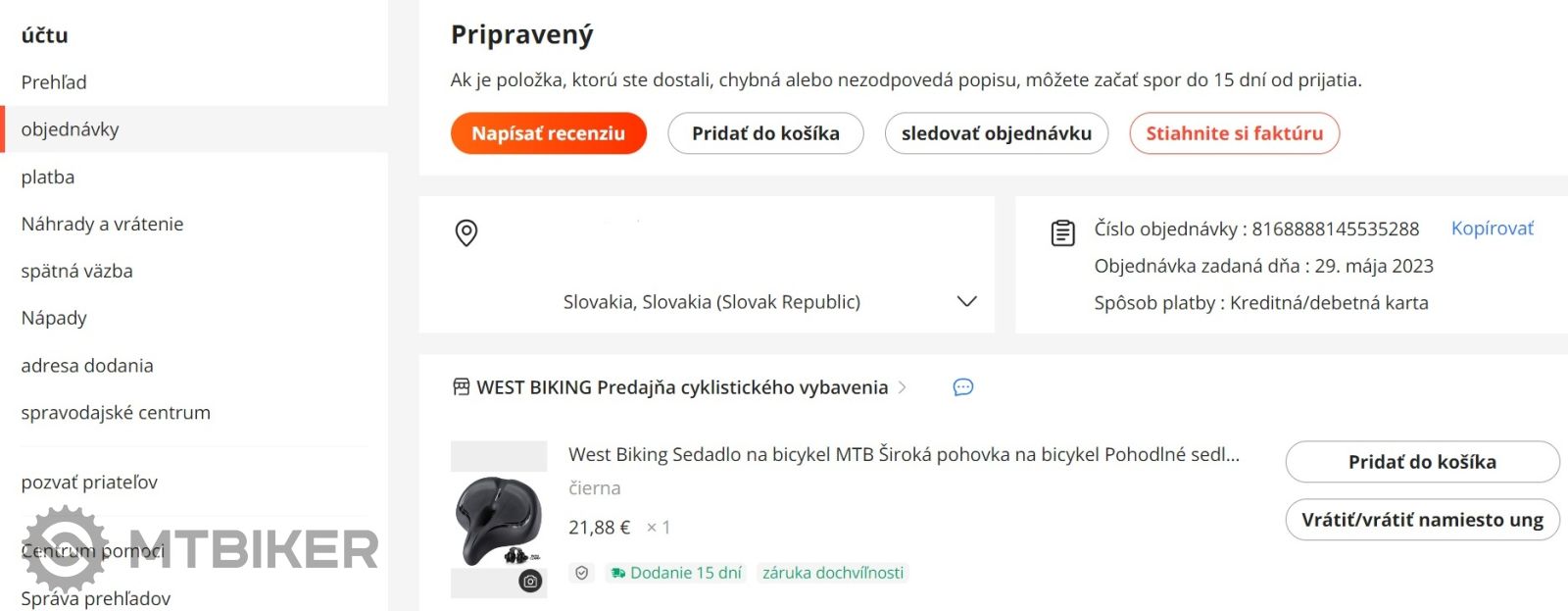Copy order number with Kopírovať link
Image resolution: width=1568 pixels, height=611 pixels.
tap(1493, 229)
